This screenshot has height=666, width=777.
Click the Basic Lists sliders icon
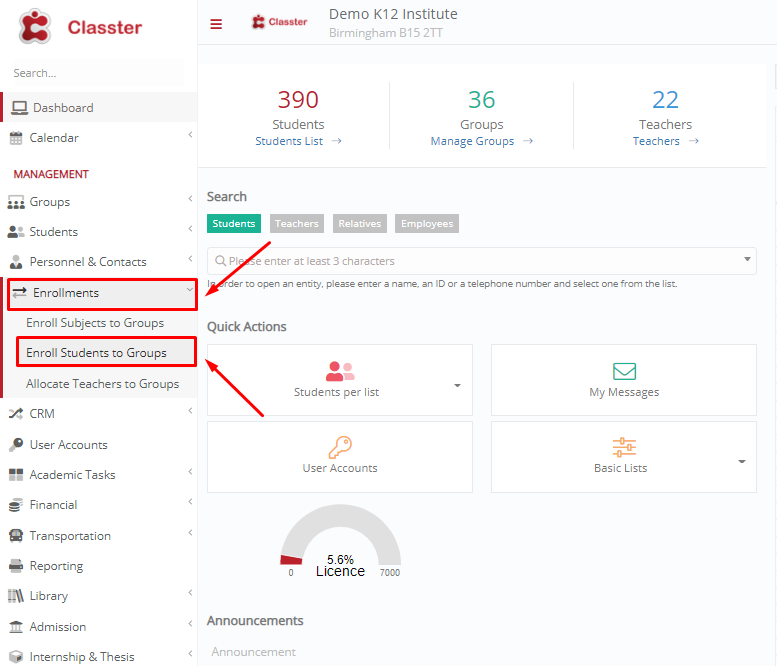click(624, 447)
